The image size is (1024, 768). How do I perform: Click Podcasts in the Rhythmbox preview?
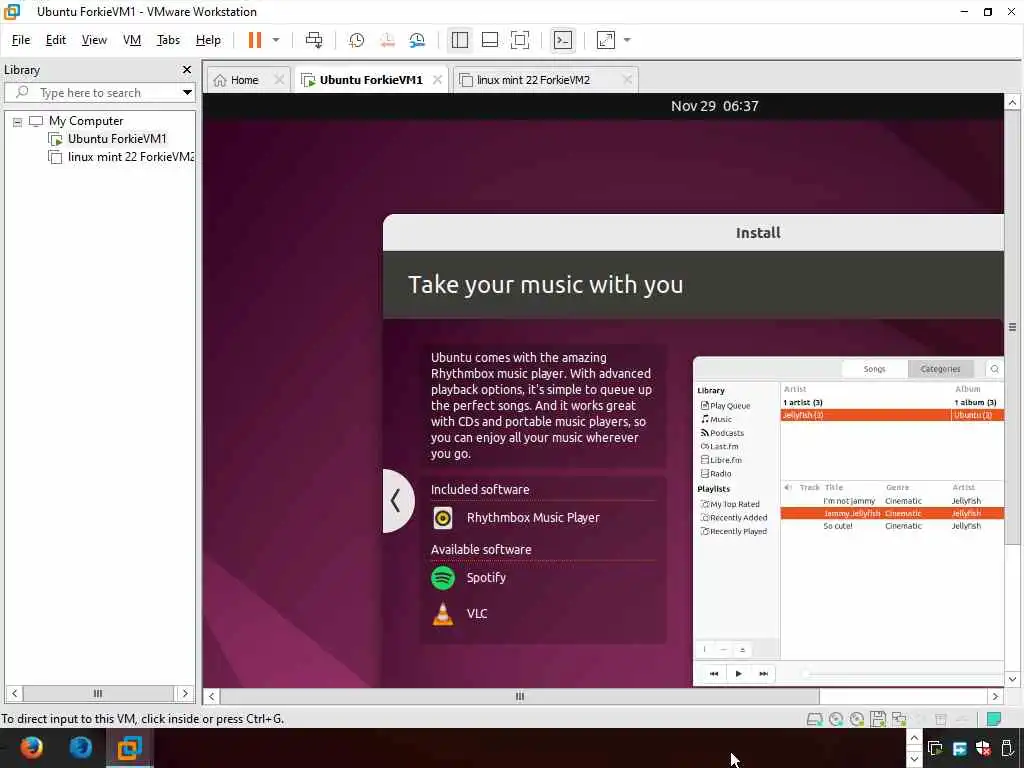722,433
